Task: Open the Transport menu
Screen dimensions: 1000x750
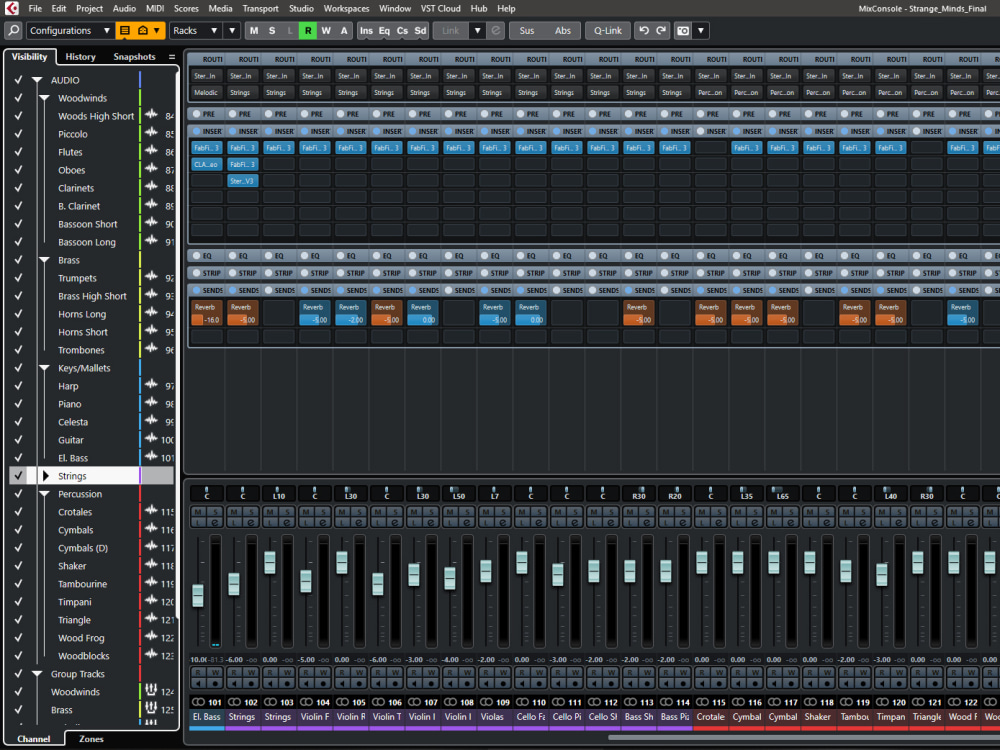Action: pyautogui.click(x=260, y=8)
